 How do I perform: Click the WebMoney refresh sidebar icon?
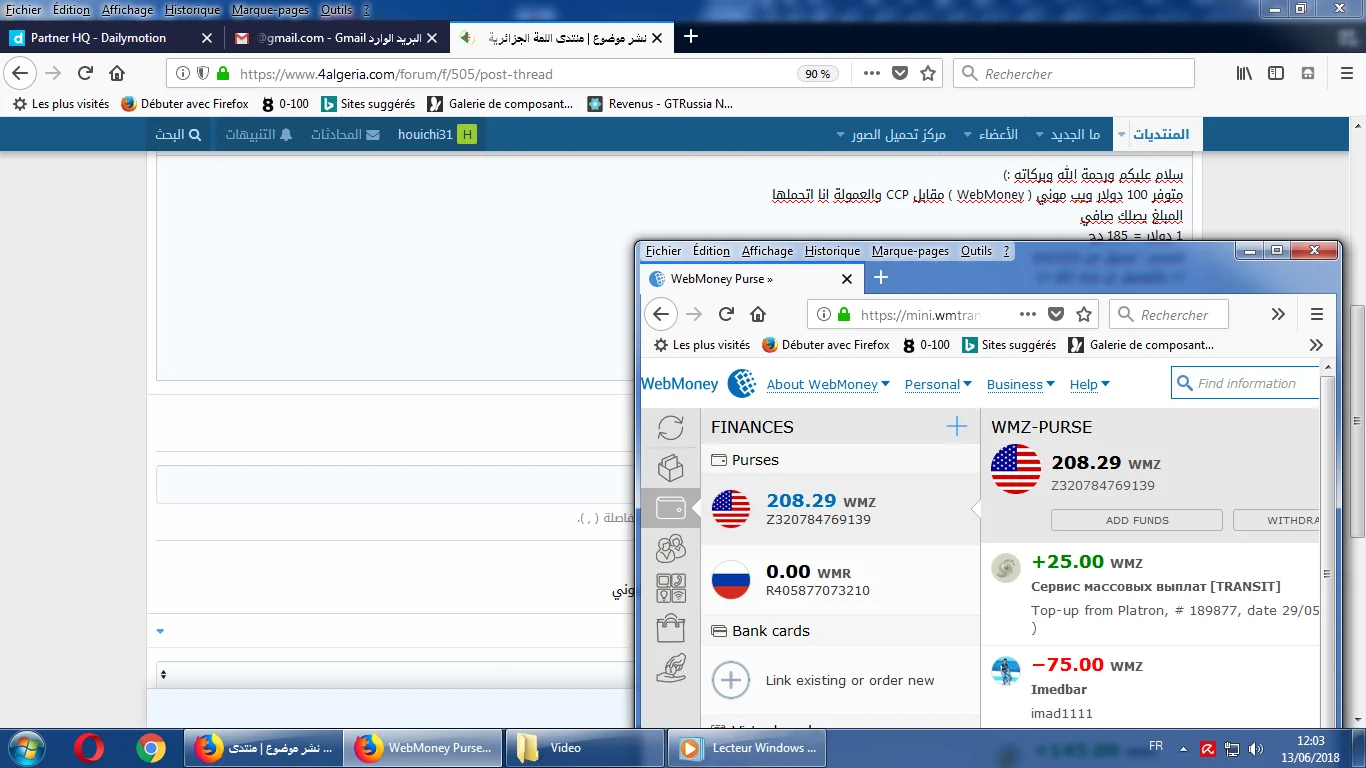click(670, 428)
